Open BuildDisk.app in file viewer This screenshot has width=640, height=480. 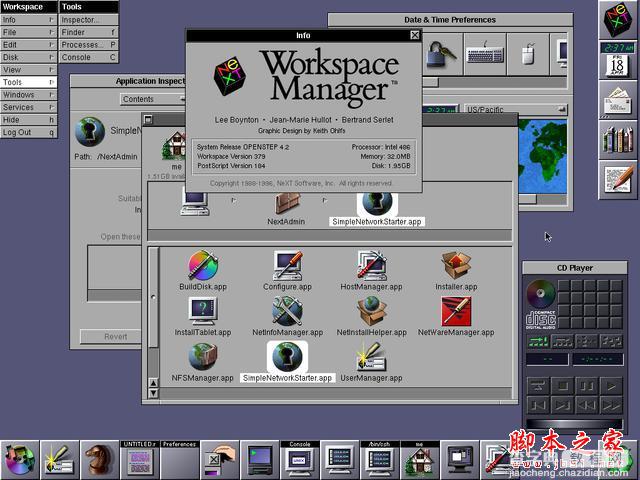tap(203, 266)
